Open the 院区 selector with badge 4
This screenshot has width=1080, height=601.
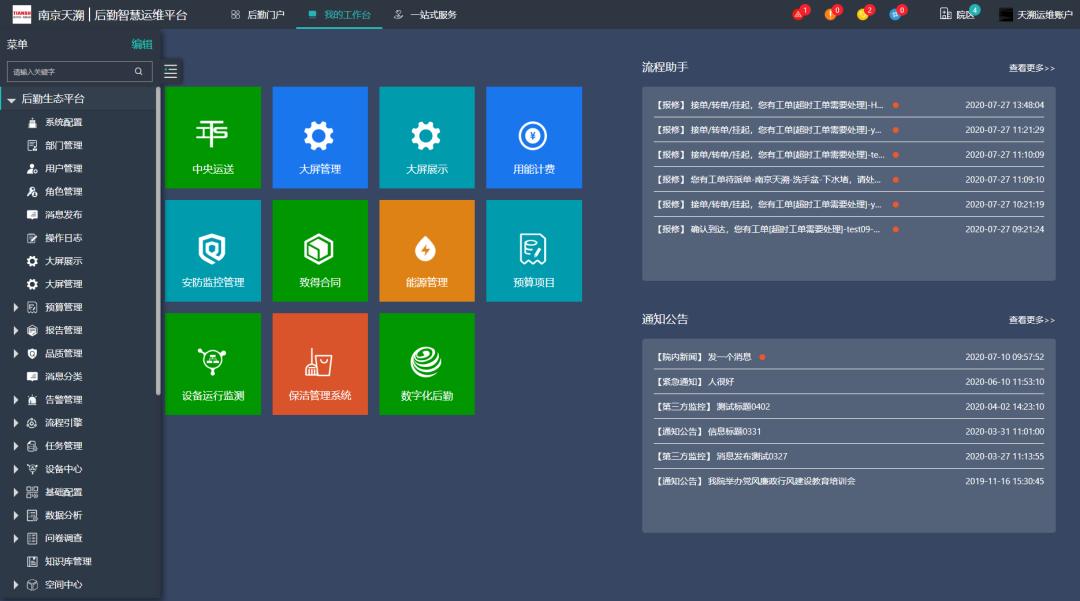click(x=957, y=14)
